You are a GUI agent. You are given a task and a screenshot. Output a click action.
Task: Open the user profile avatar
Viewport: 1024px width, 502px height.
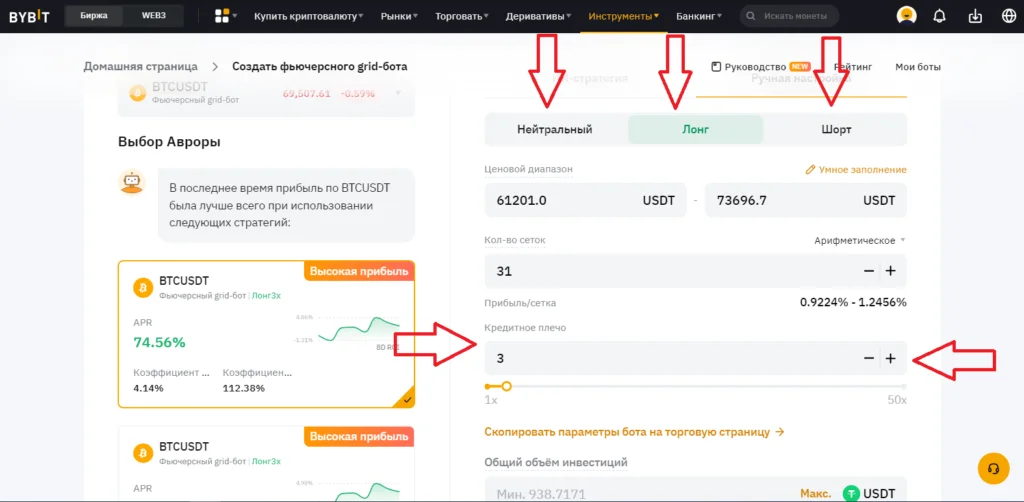coord(906,16)
